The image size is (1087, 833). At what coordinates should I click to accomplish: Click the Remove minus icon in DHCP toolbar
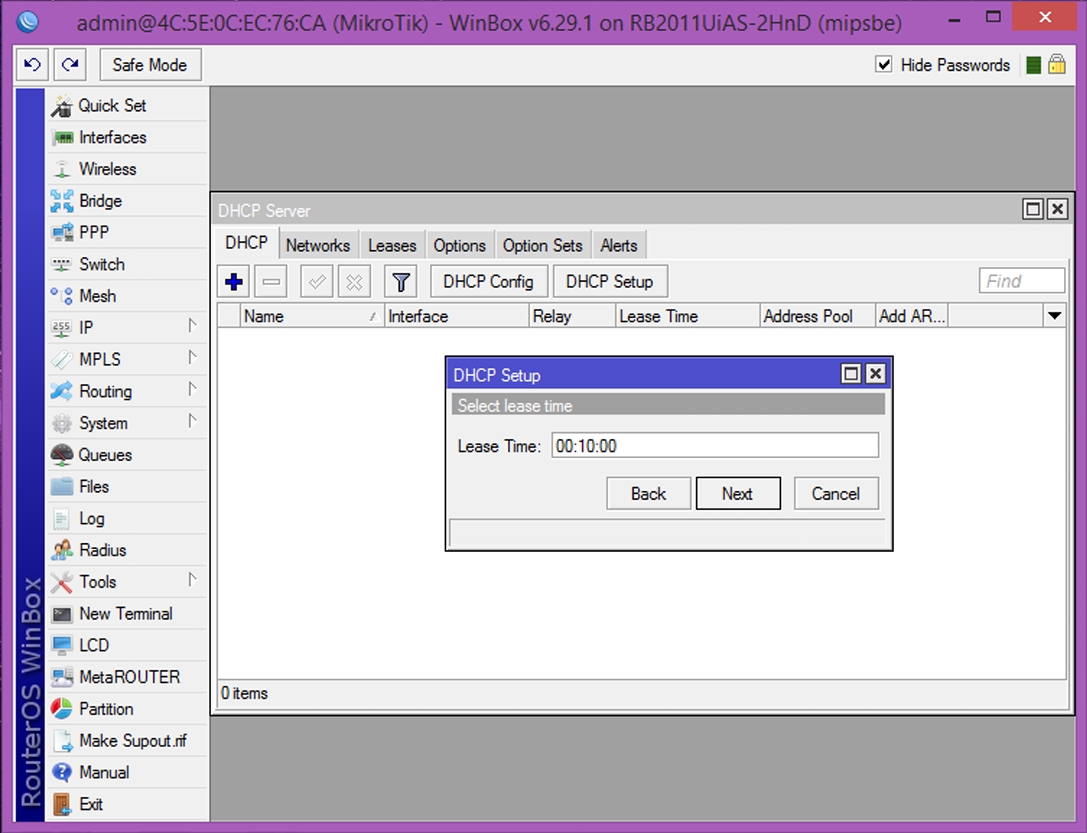[271, 282]
